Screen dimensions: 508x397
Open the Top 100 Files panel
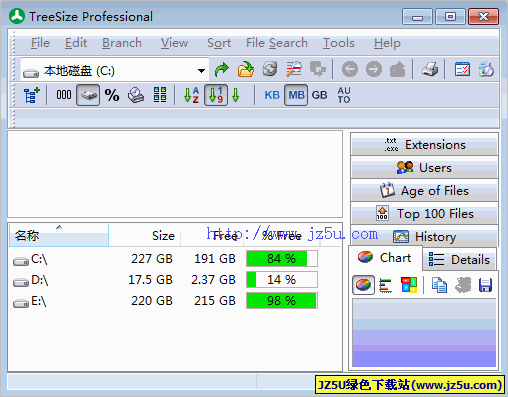[x=424, y=213]
